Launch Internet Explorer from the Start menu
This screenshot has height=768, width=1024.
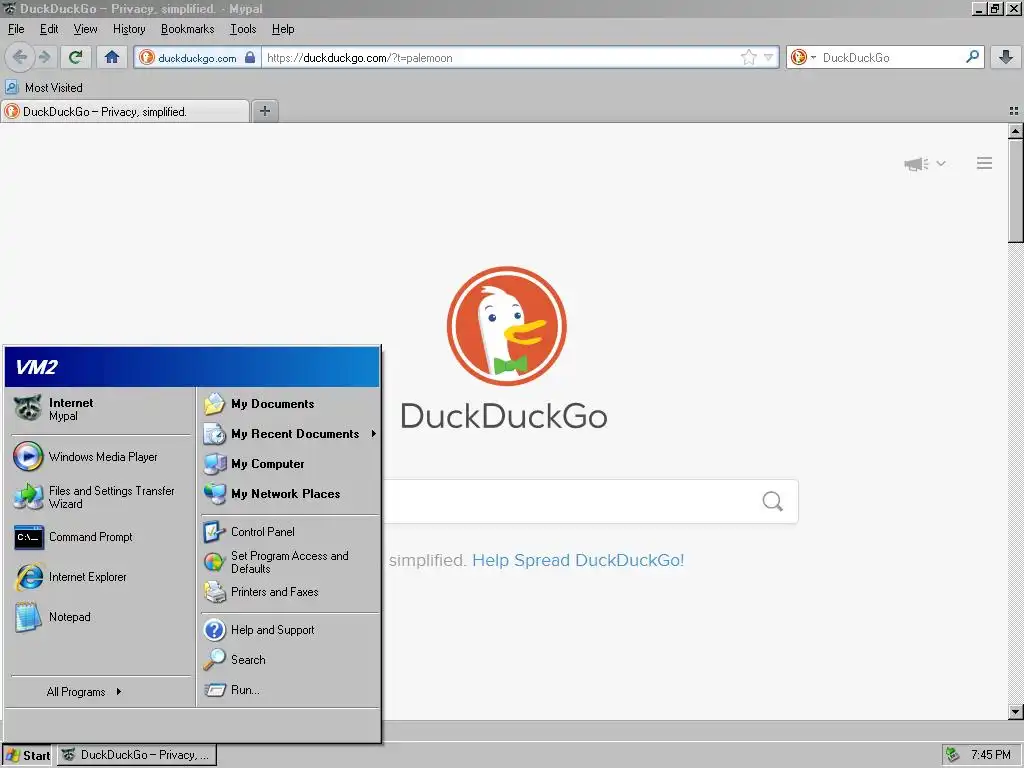pyautogui.click(x=100, y=577)
